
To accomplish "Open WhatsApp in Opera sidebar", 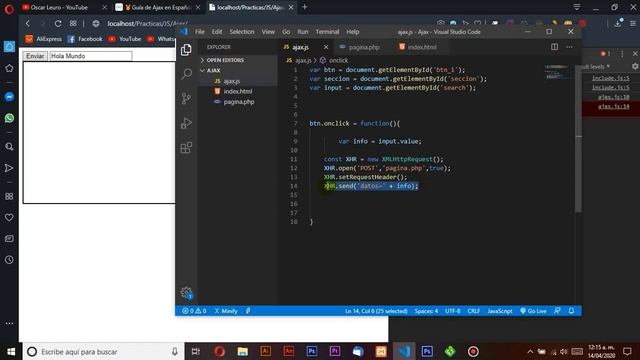I will [9, 118].
